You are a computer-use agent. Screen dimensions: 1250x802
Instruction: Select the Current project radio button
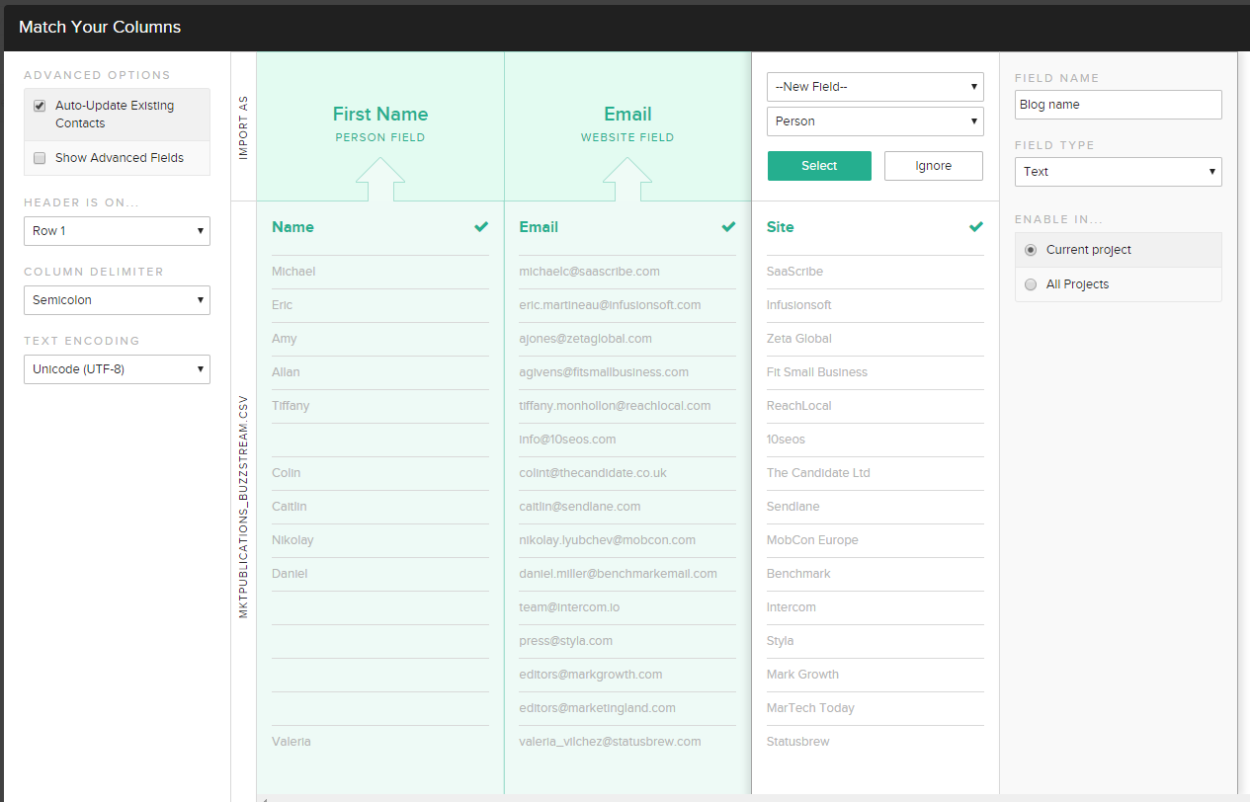point(1030,249)
